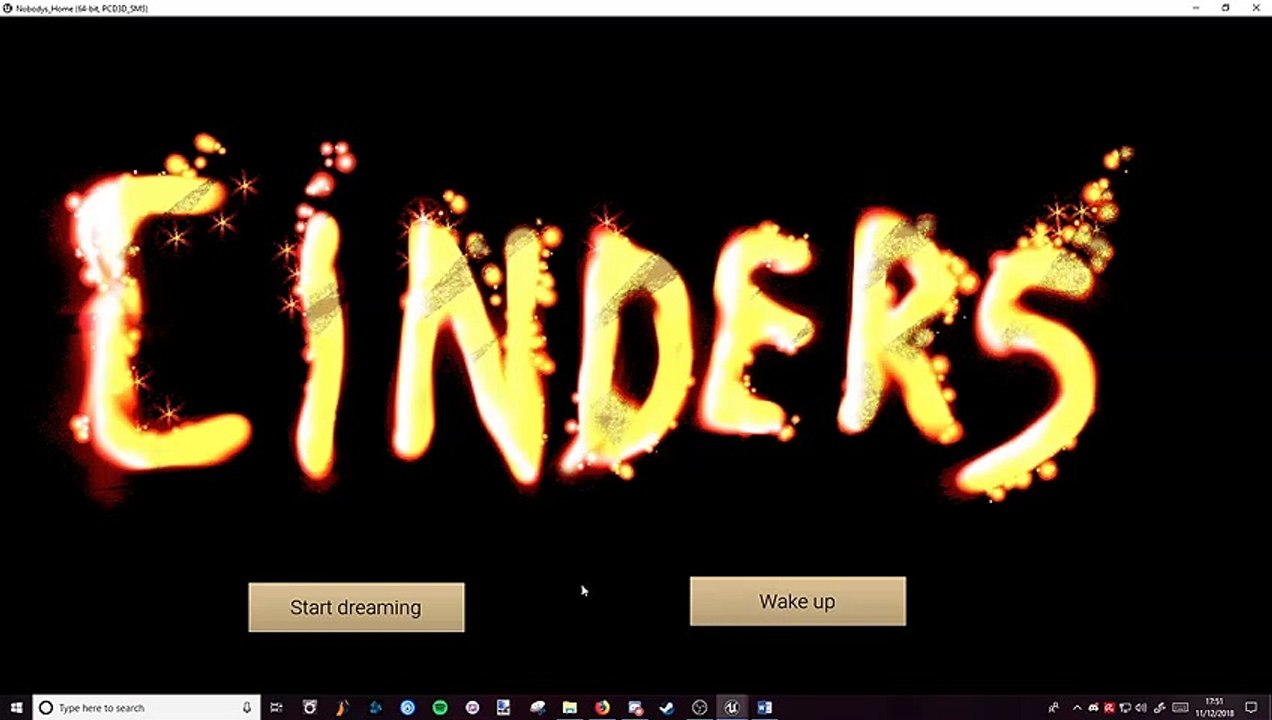Open Spotify from the taskbar
The height and width of the screenshot is (720, 1272).
[x=439, y=708]
